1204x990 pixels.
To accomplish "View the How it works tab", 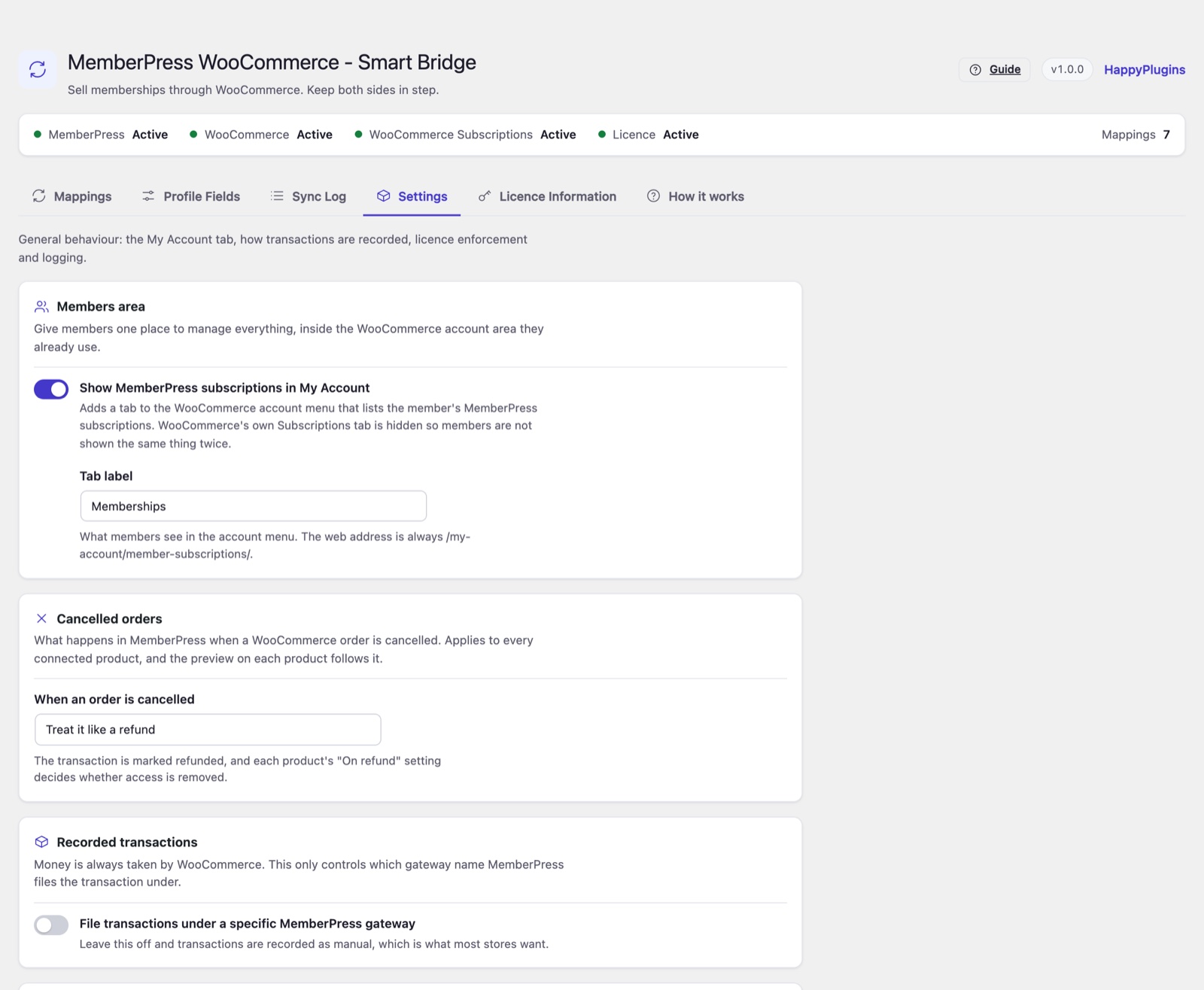I will click(695, 196).
